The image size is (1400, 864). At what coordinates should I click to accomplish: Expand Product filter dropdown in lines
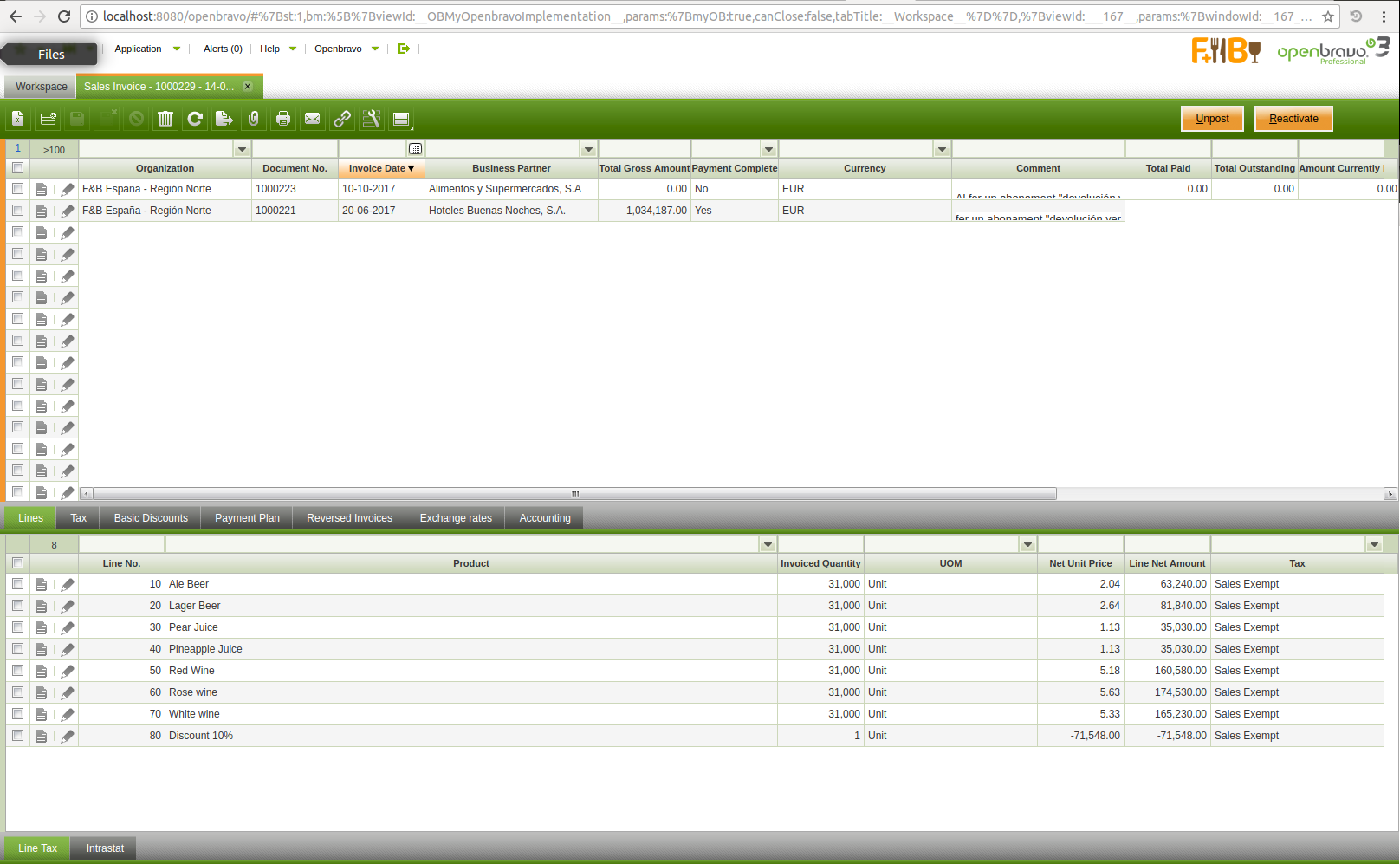tap(768, 544)
